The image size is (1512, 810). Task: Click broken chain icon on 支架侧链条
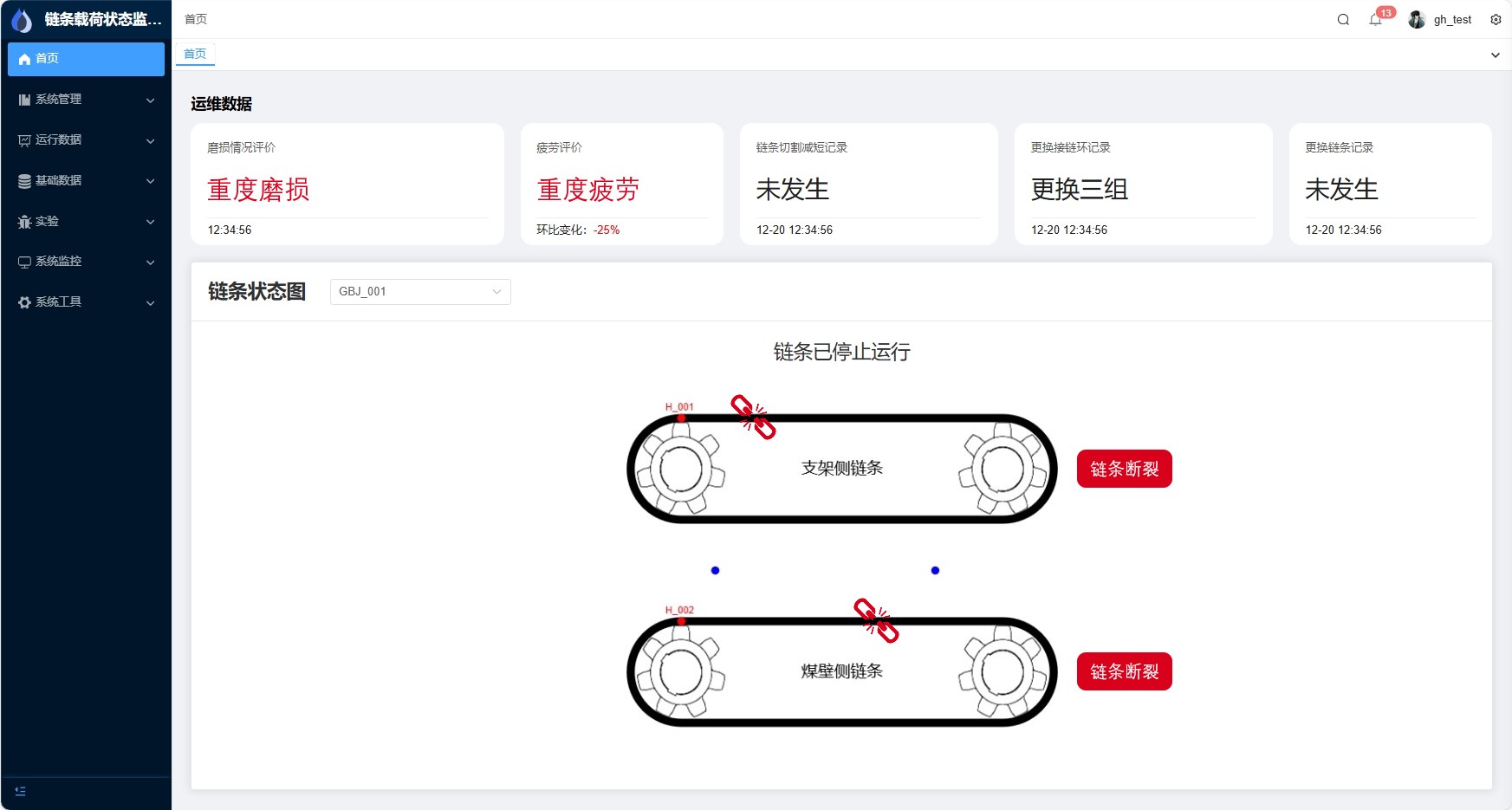753,417
